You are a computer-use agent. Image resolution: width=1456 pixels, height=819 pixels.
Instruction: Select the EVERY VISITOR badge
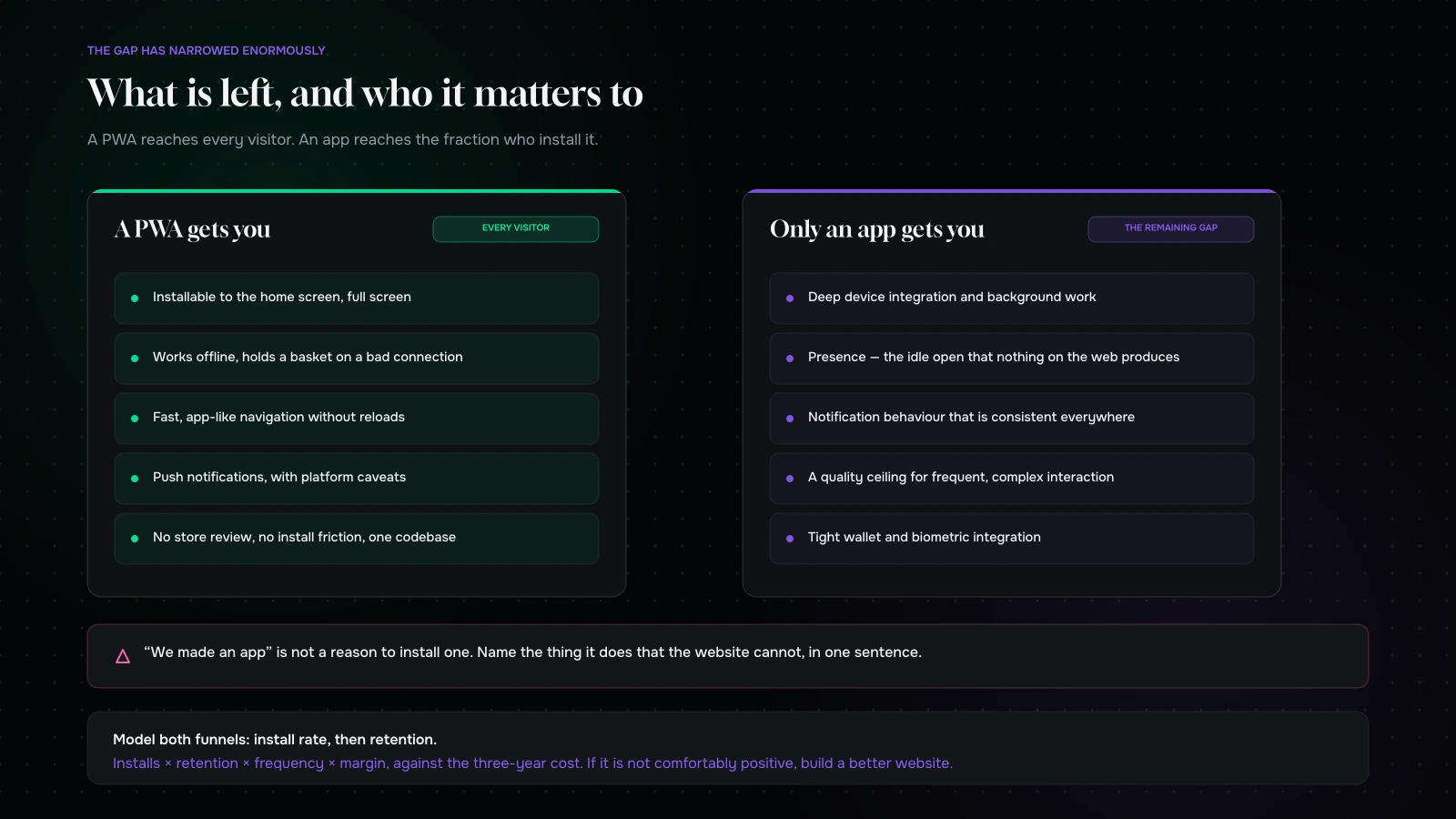[516, 228]
